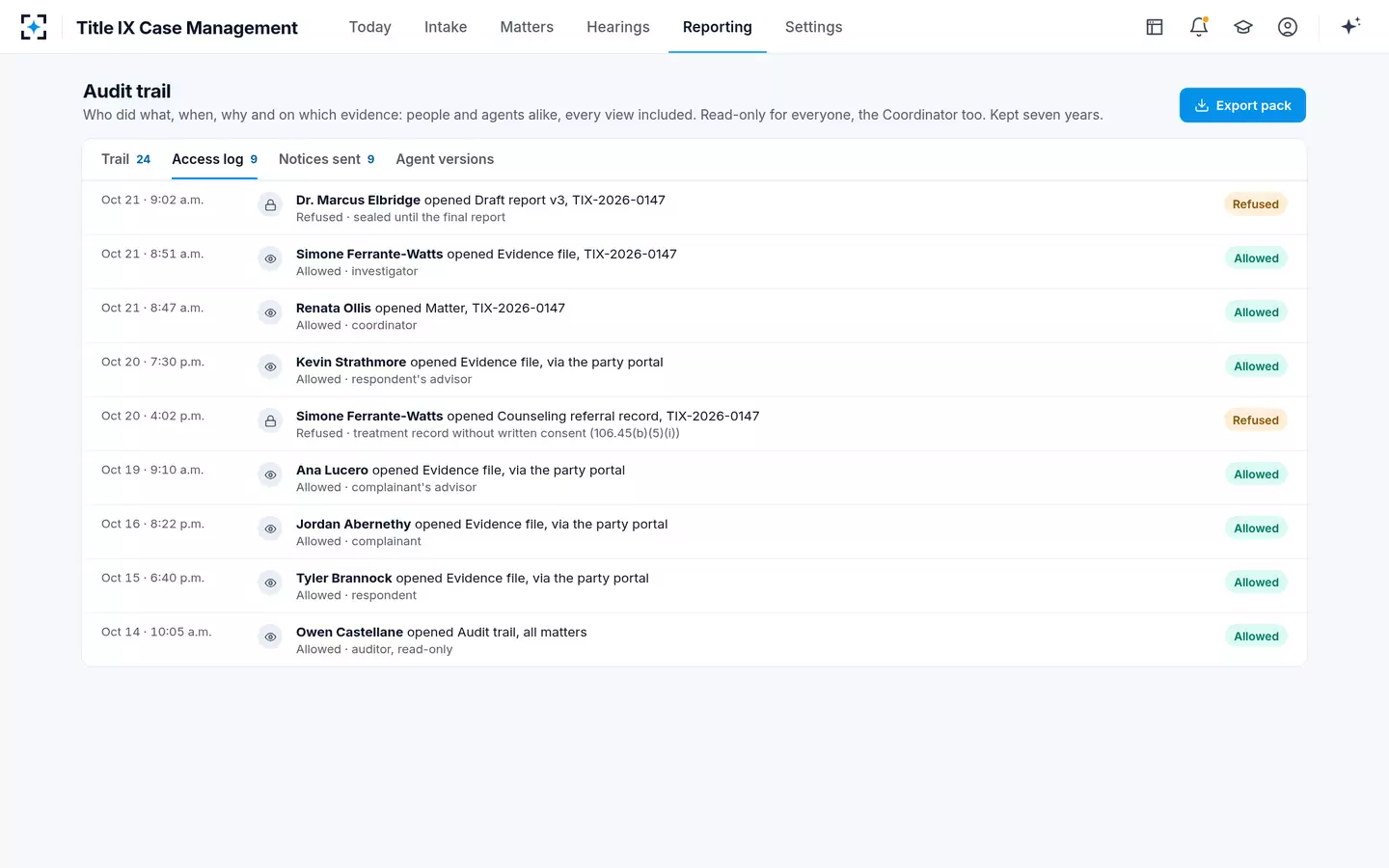
Task: Click Refused badge on Dr. Marcus Elbridge row
Action: (x=1255, y=204)
